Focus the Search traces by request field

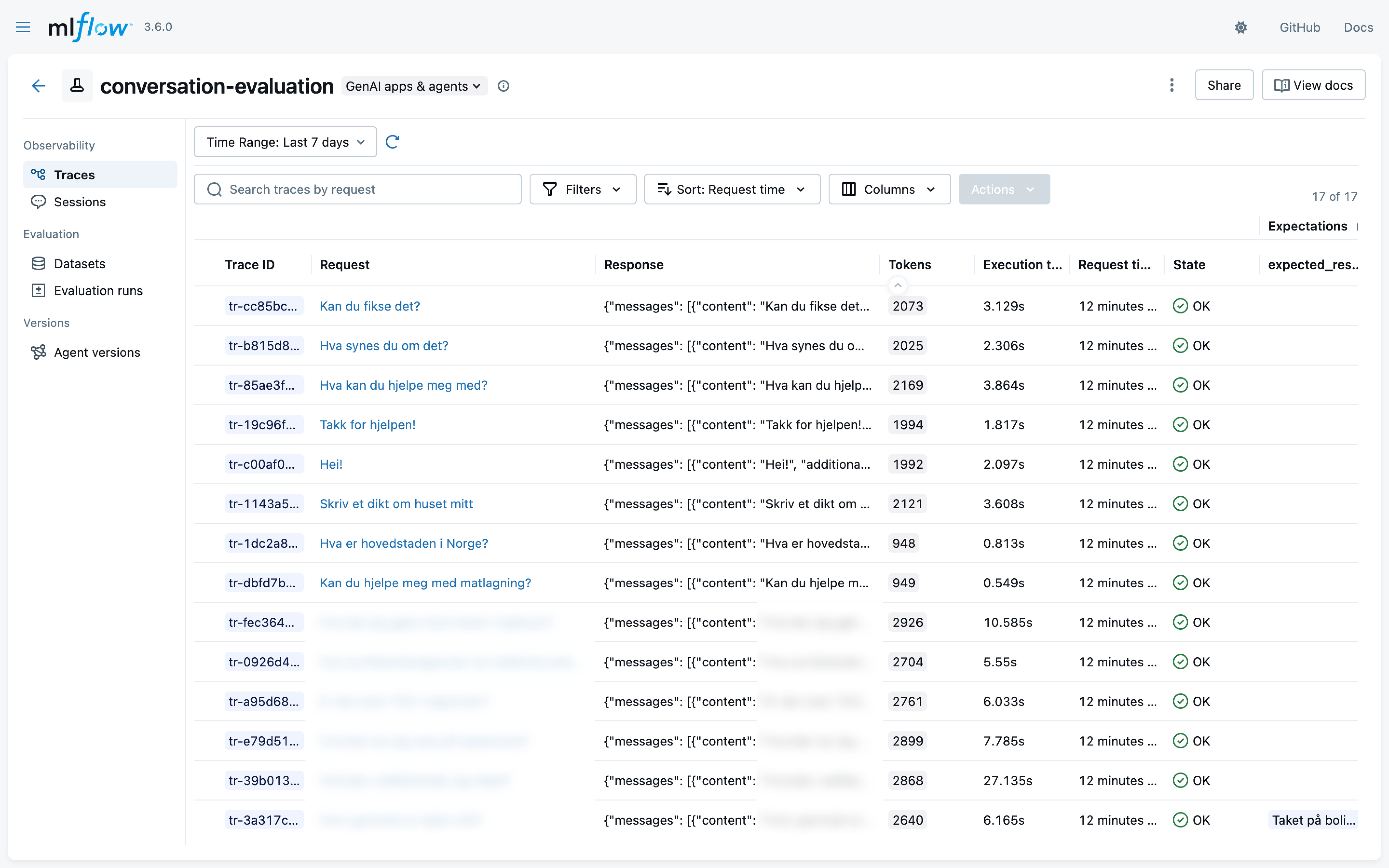(358, 190)
